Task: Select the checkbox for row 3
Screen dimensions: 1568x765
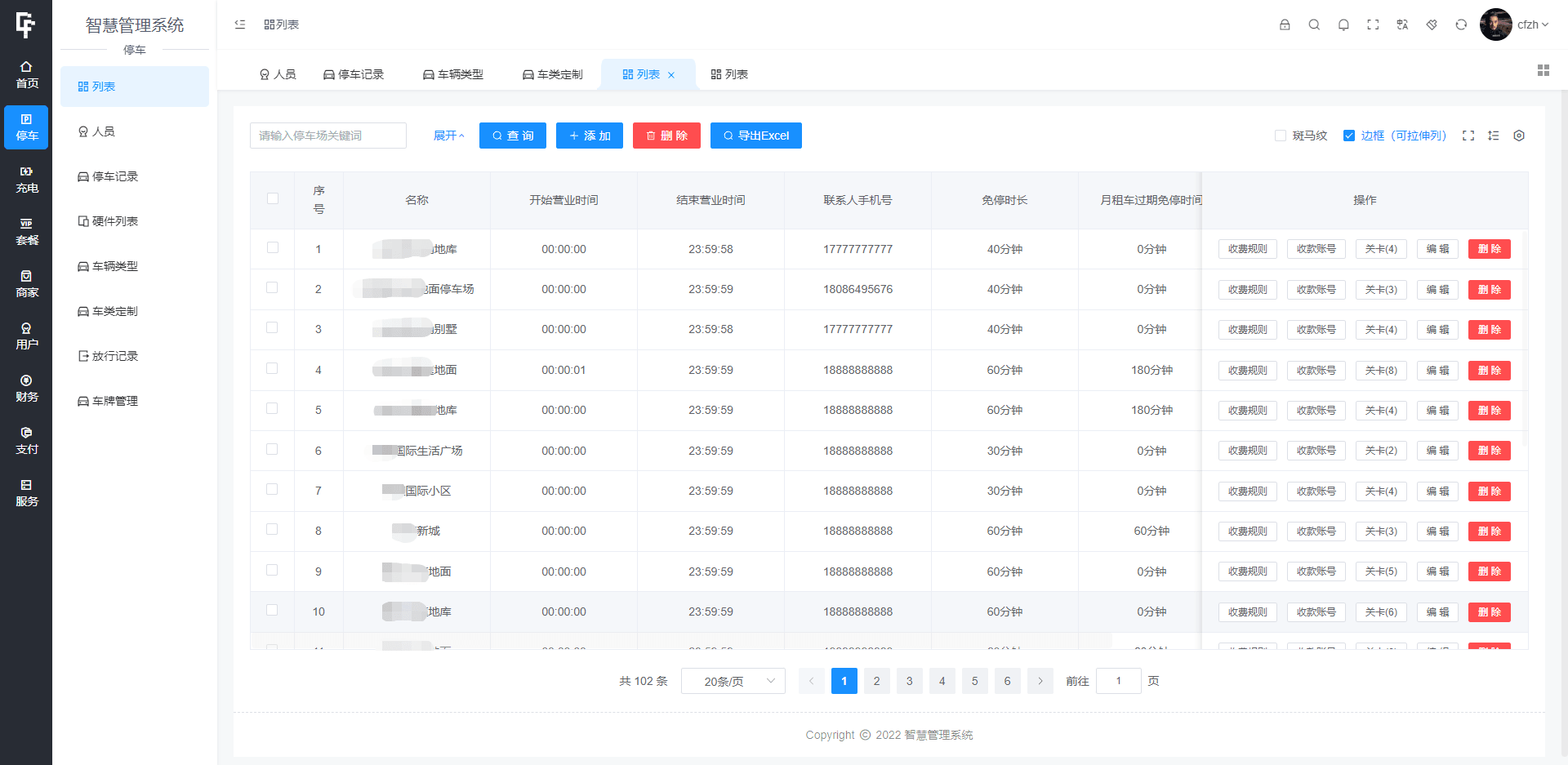Action: point(272,328)
